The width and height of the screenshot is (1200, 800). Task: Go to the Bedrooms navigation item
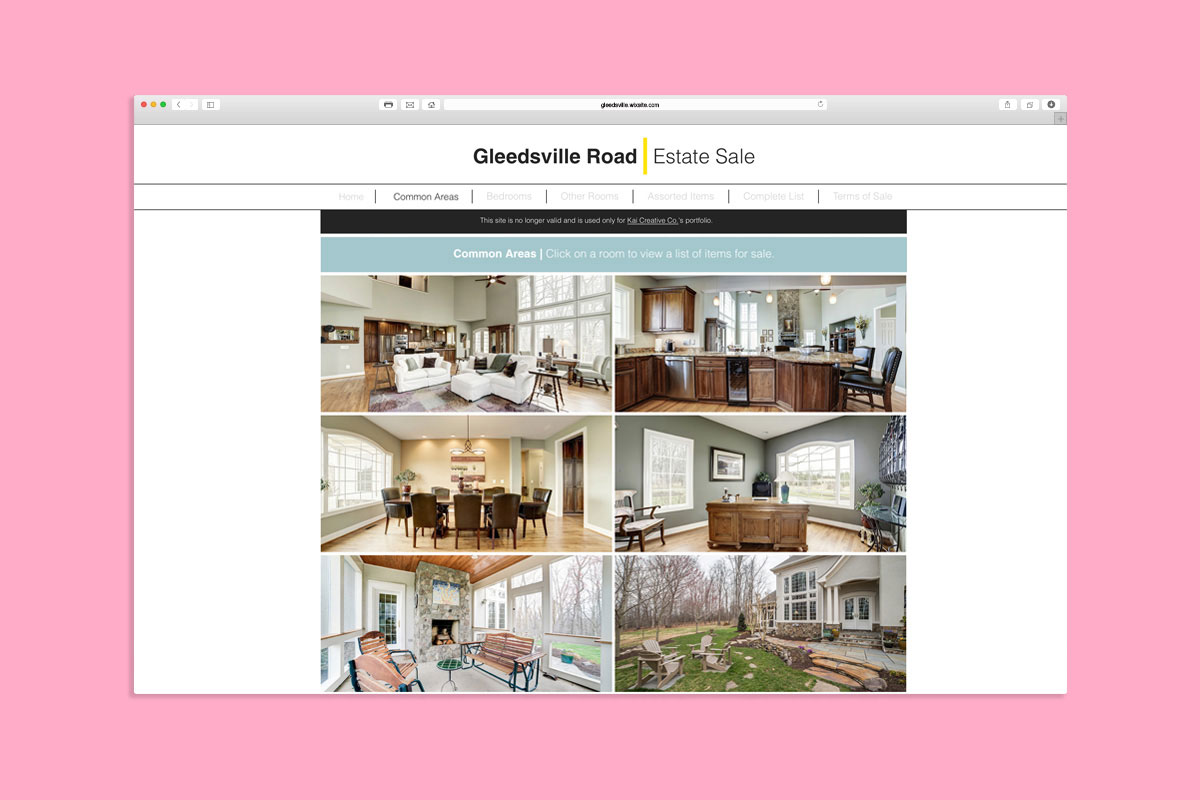pyautogui.click(x=509, y=197)
